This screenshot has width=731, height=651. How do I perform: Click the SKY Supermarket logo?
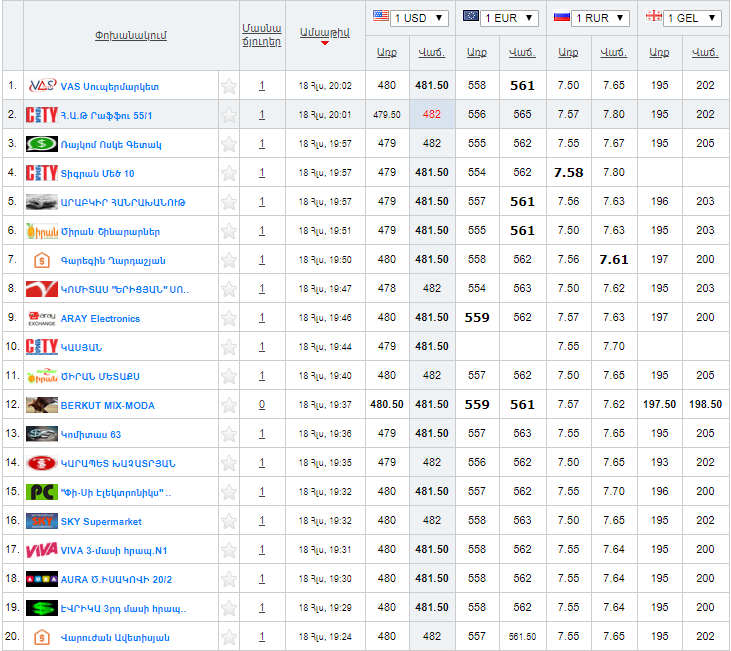coord(42,521)
